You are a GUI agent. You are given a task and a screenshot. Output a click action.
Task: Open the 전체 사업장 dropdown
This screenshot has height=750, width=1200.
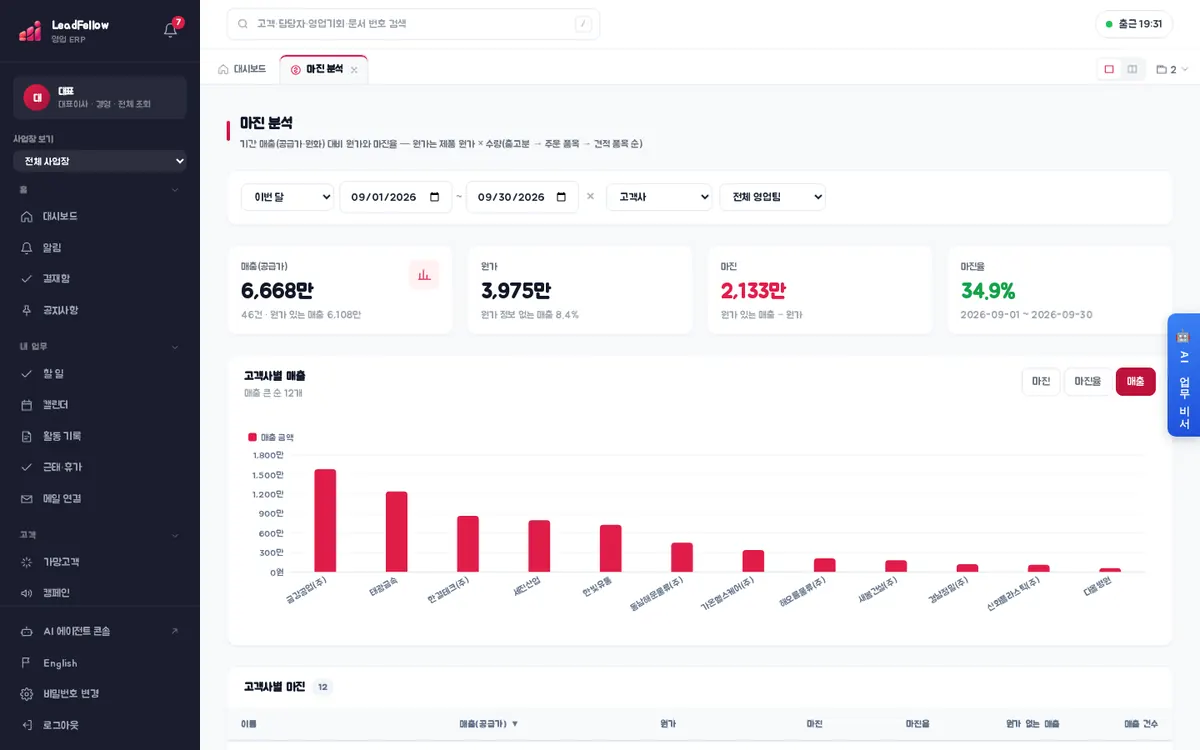tap(100, 161)
